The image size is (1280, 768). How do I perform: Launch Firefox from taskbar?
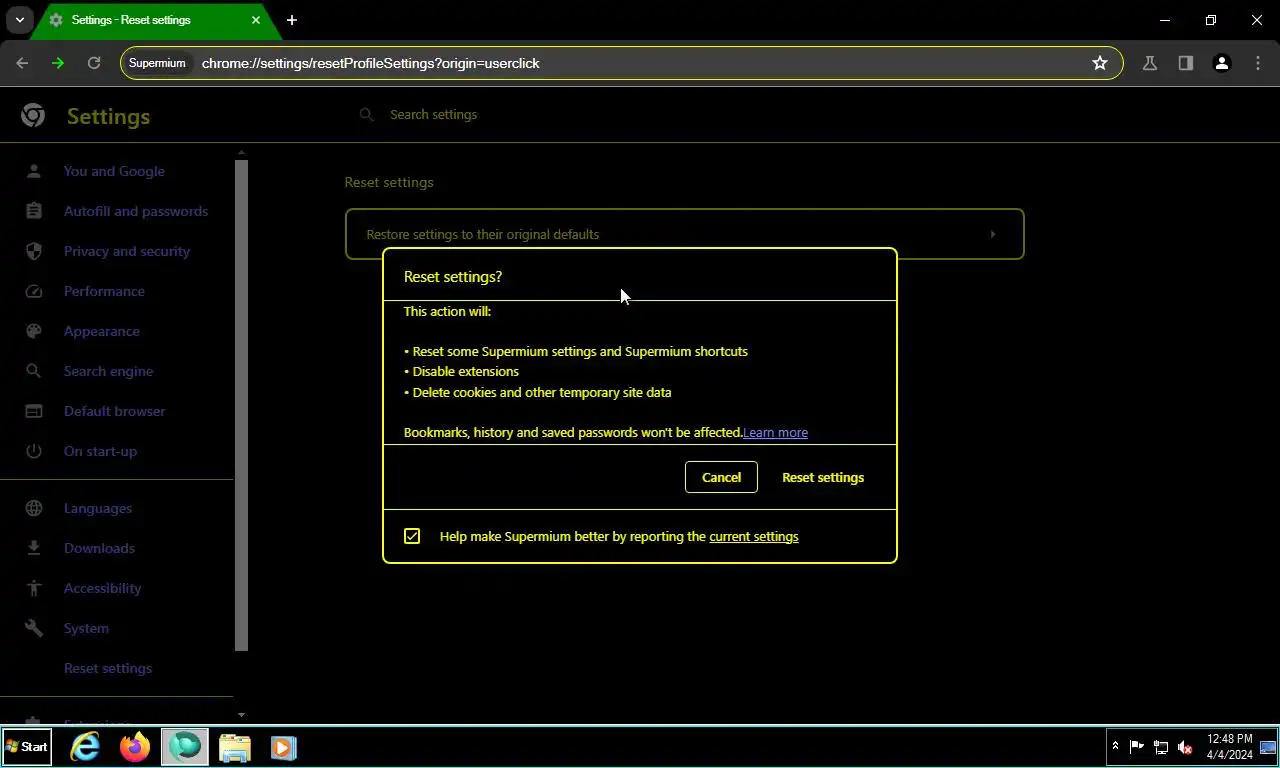(x=135, y=747)
